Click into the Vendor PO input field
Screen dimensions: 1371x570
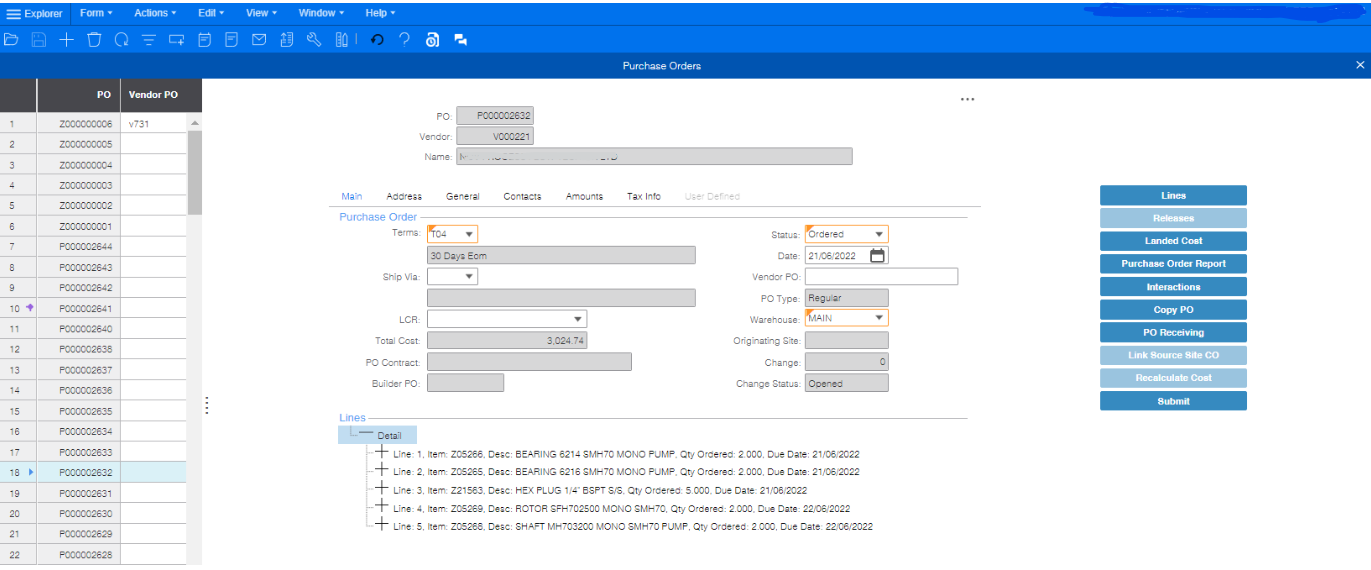(881, 277)
